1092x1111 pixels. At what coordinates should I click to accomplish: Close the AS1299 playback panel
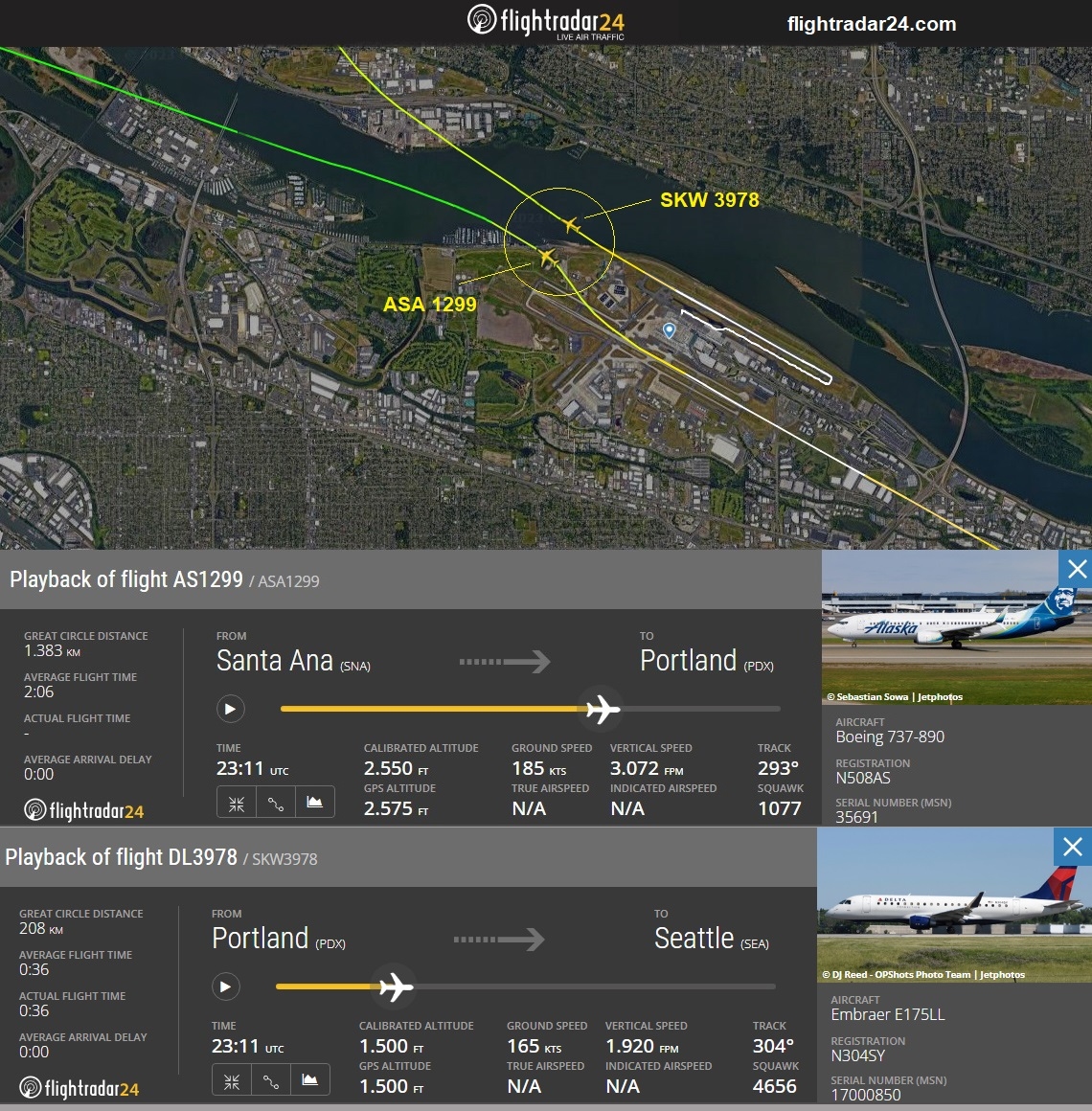pyautogui.click(x=1077, y=569)
